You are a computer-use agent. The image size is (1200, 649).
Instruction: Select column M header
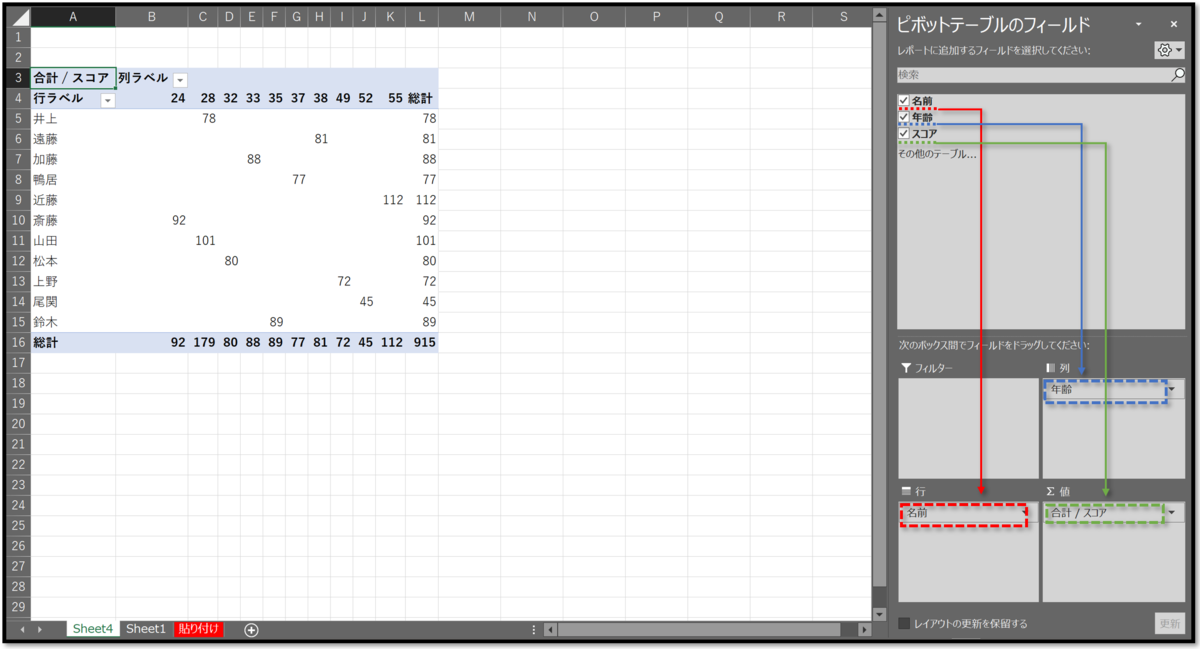(x=469, y=17)
